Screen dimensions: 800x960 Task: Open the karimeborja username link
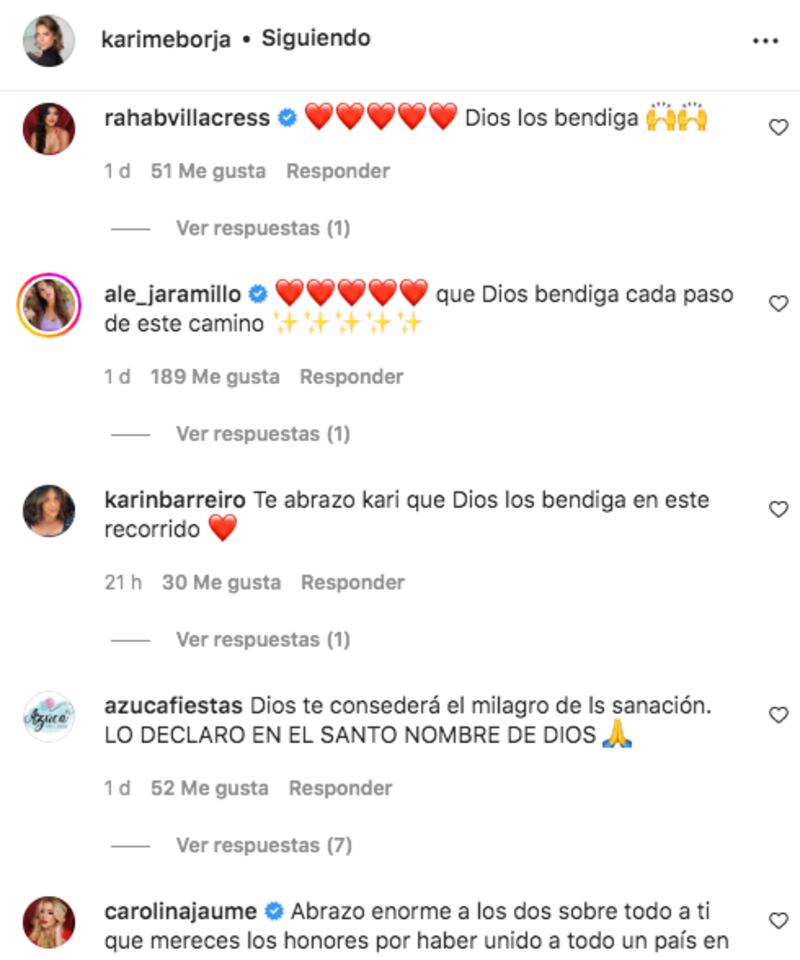(166, 39)
